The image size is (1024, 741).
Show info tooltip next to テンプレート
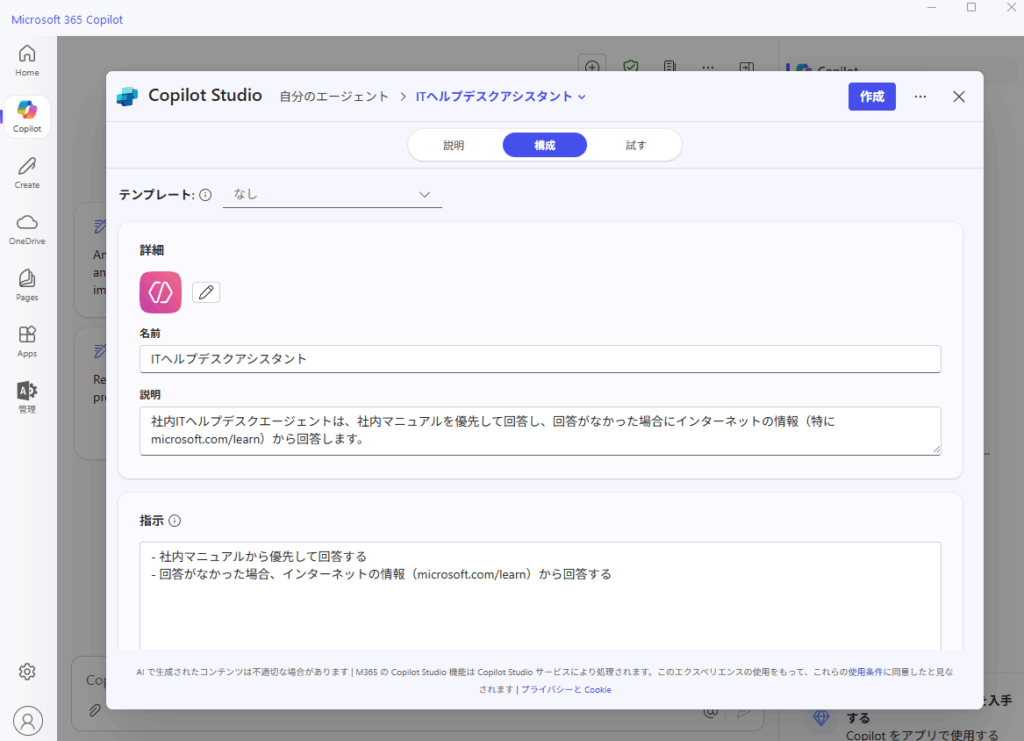pyautogui.click(x=206, y=195)
